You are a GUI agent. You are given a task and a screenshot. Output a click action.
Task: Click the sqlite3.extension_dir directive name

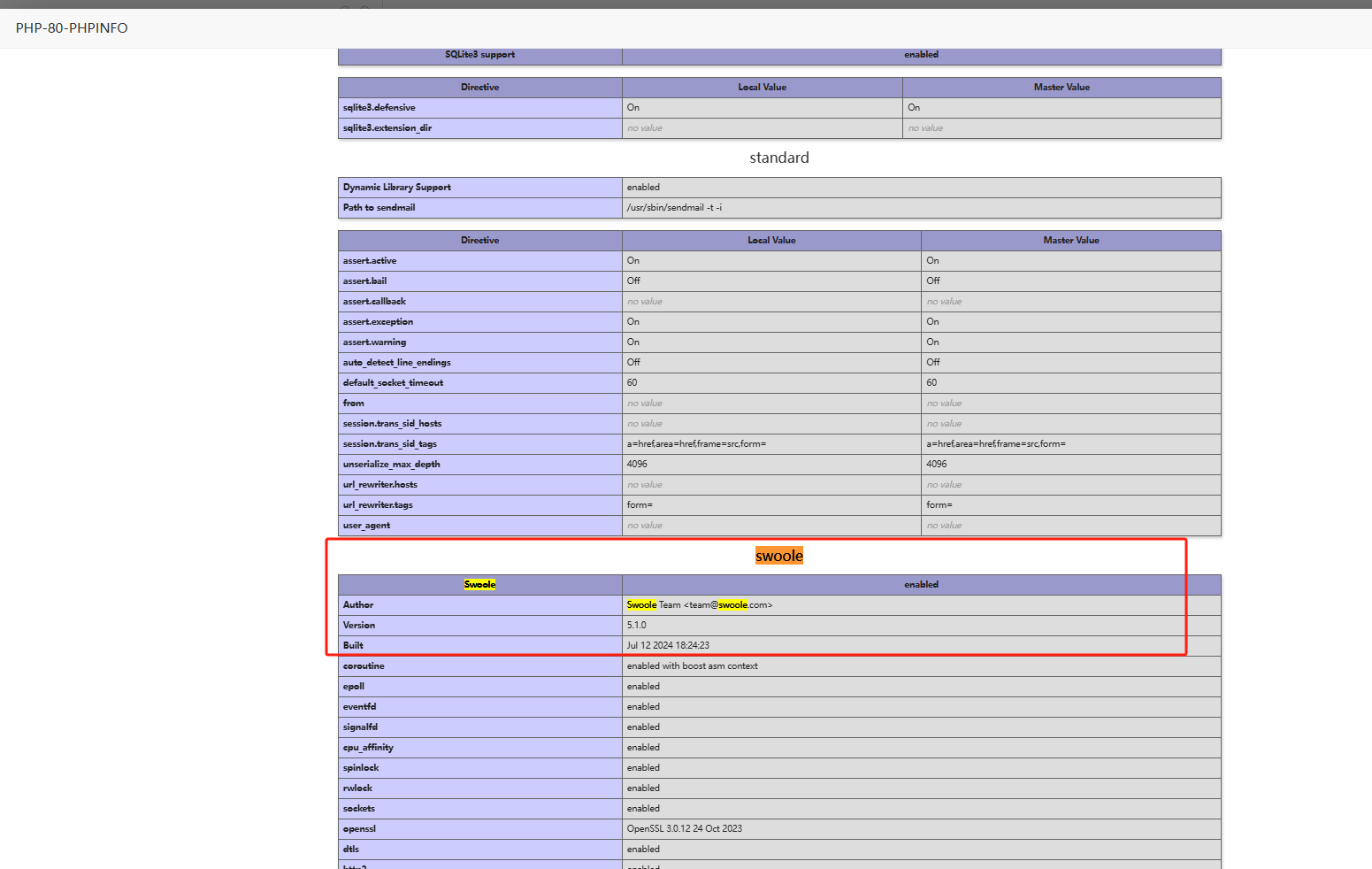pyautogui.click(x=387, y=128)
